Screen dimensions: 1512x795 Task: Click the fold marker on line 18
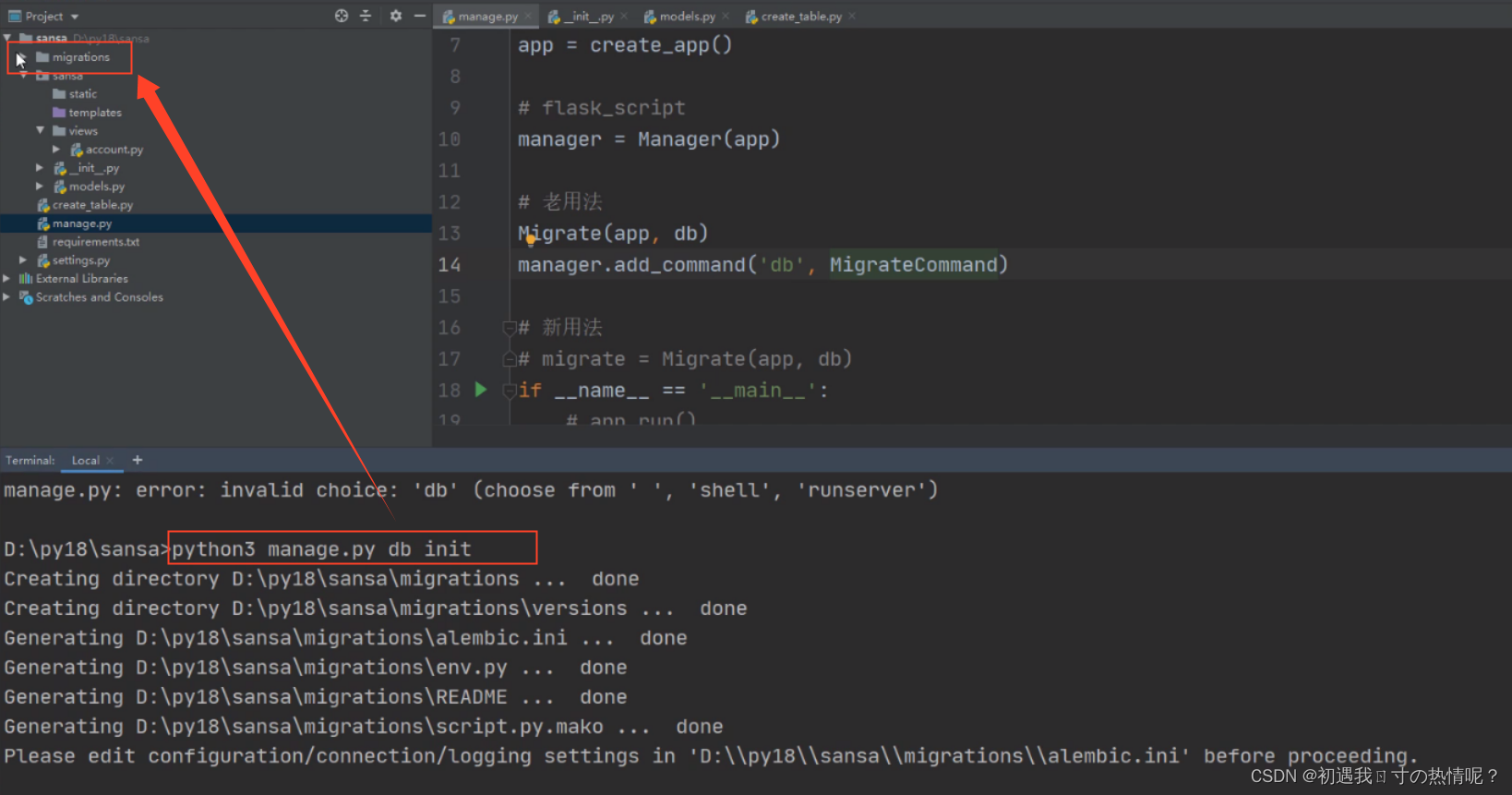[x=509, y=391]
